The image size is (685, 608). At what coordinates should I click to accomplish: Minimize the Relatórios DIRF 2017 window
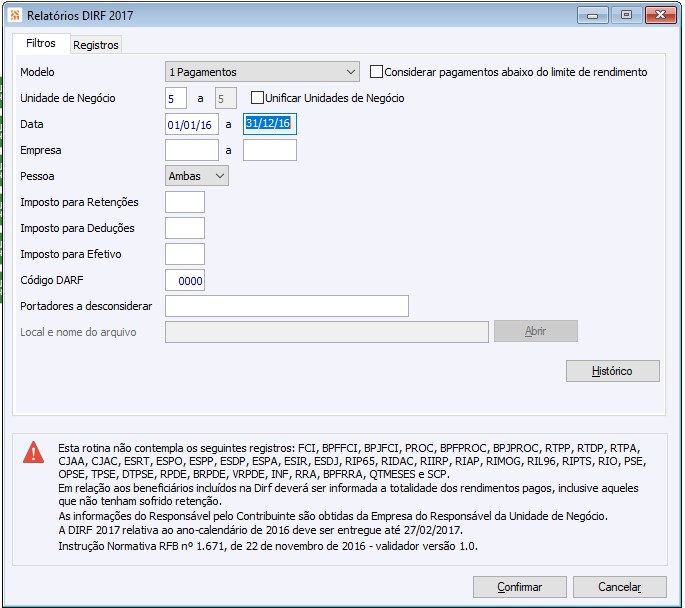[x=592, y=15]
